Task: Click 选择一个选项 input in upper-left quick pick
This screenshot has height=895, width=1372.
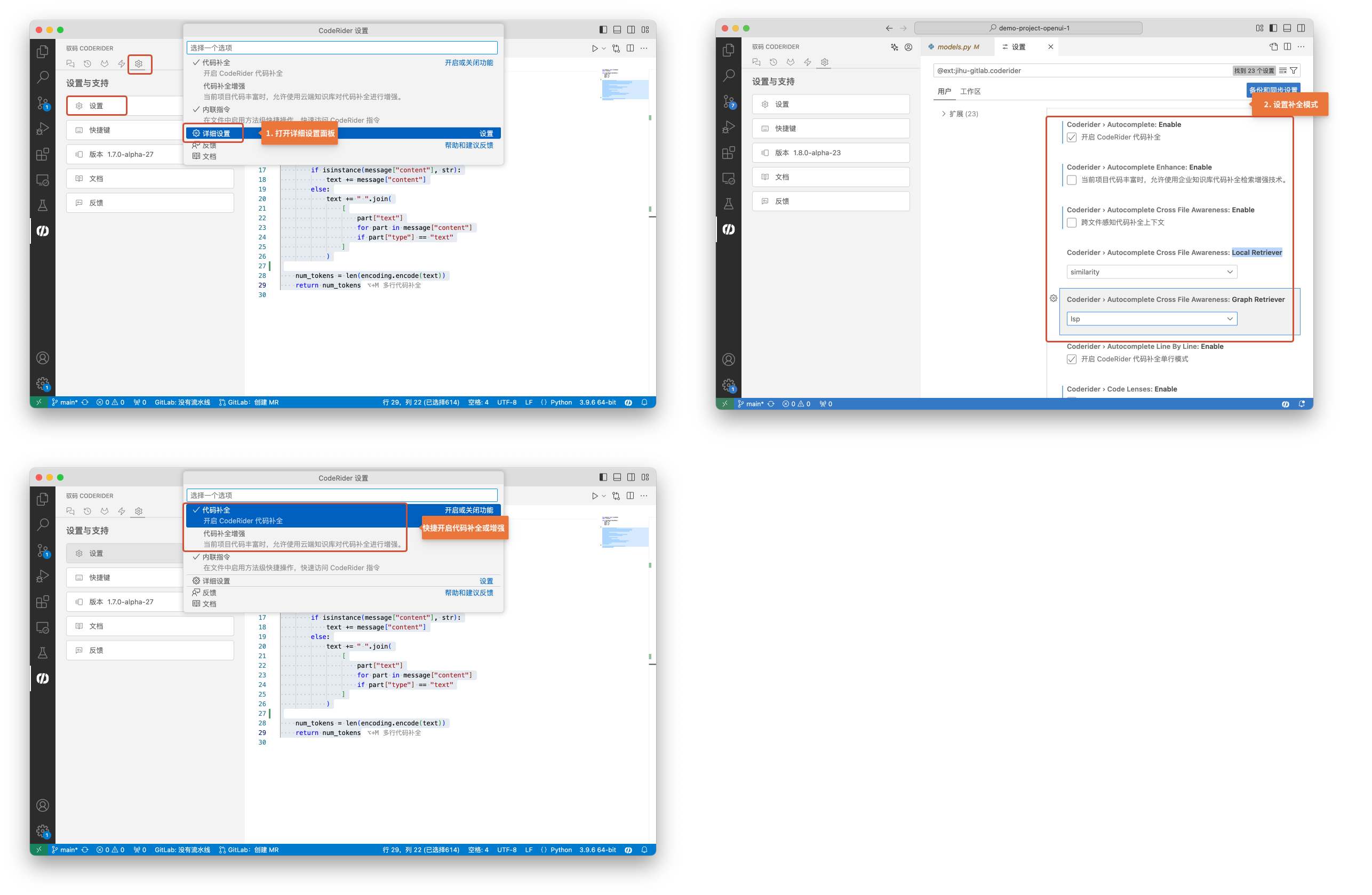Action: pyautogui.click(x=342, y=48)
